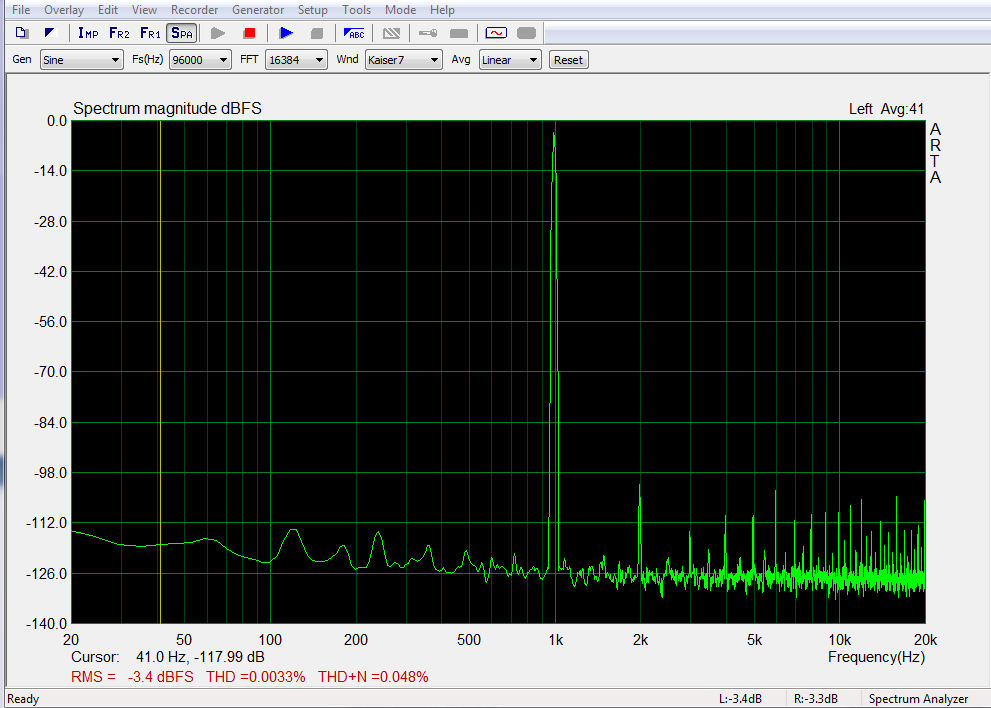Viewport: 991px width, 708px height.
Task: Click the gray key-shaped toolbar icon
Action: (x=428, y=33)
